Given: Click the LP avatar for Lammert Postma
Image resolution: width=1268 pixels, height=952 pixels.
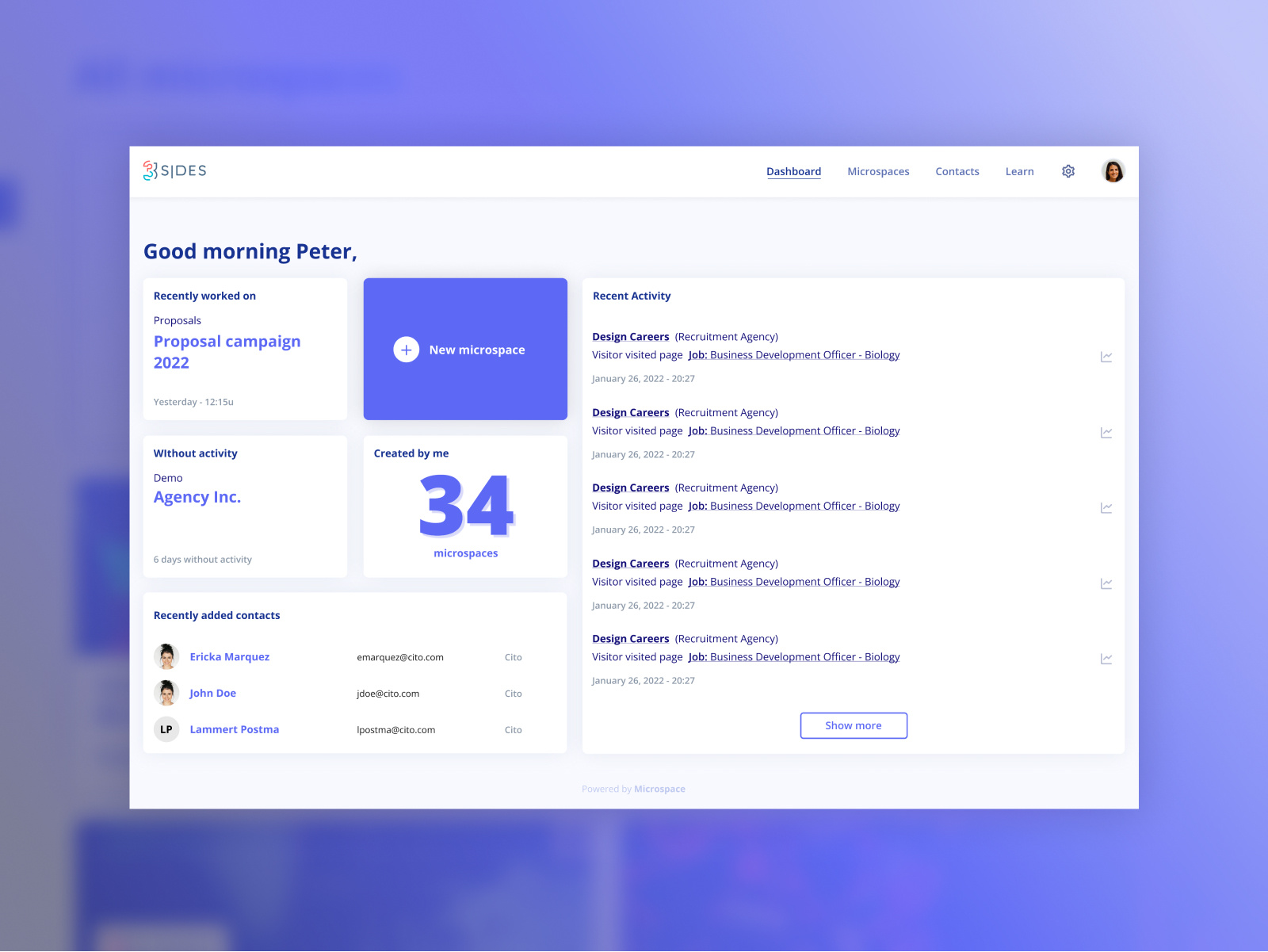Looking at the screenshot, I should point(166,729).
